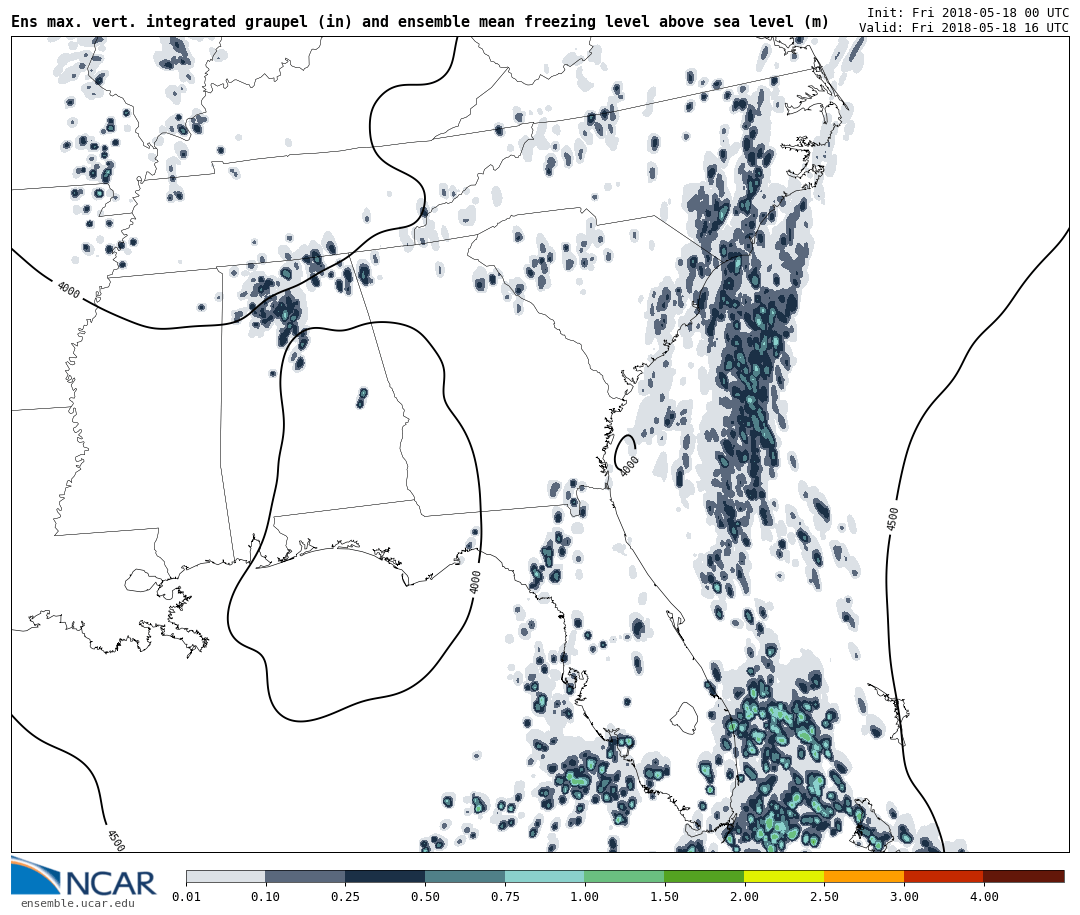Choose the yellow 2.00–2.50 colorbar swatch
Viewport: 1080px width, 915px height.
pyautogui.click(x=784, y=876)
